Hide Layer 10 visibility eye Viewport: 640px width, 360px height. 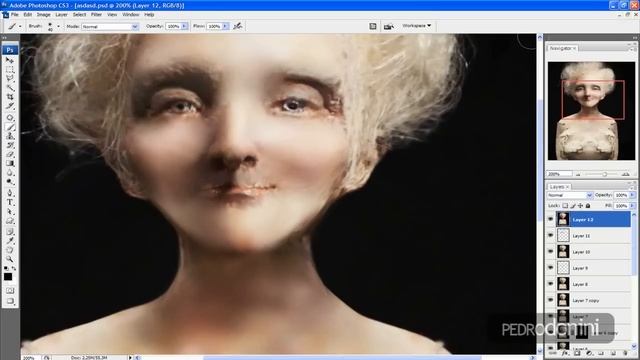(x=551, y=252)
